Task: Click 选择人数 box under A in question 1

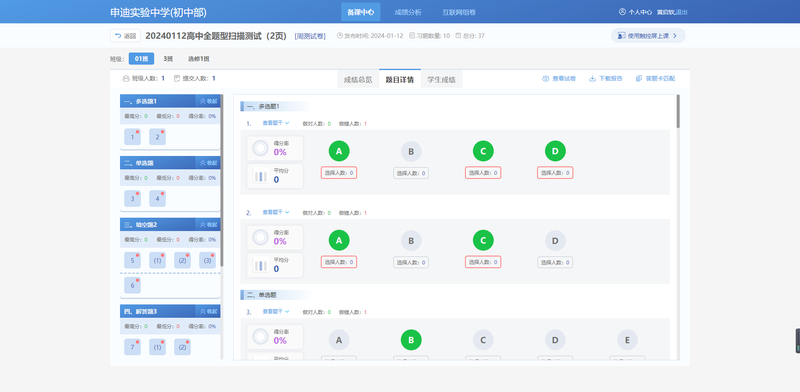Action: [x=339, y=173]
